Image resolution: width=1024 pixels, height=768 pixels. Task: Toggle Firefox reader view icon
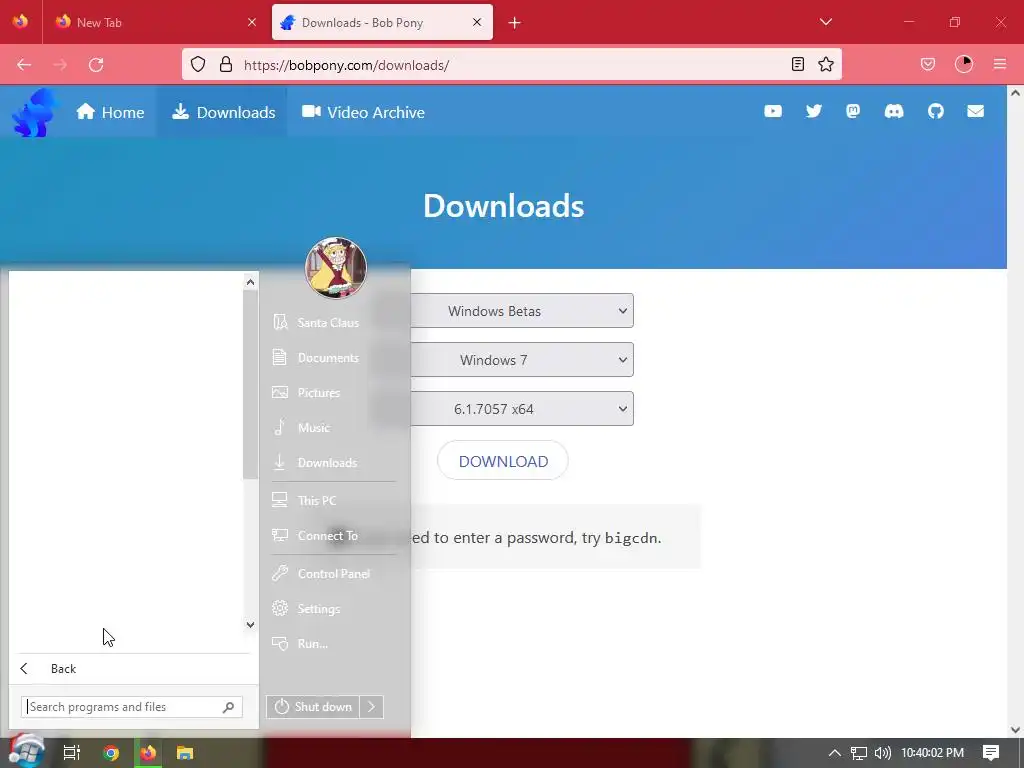(x=797, y=65)
